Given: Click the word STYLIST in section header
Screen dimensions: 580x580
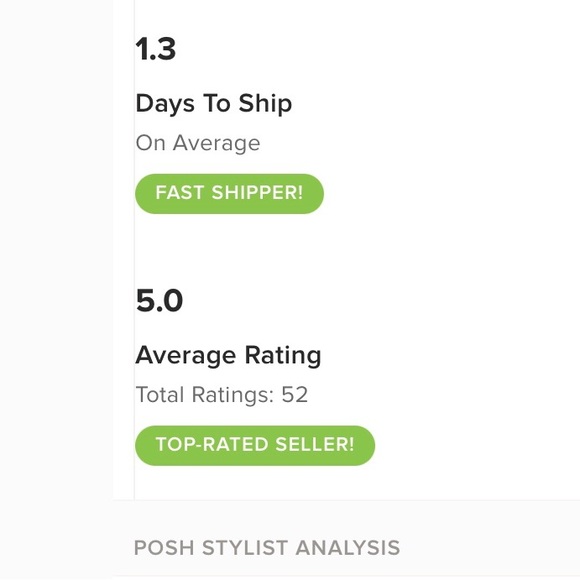Looking at the screenshot, I should coord(245,548).
